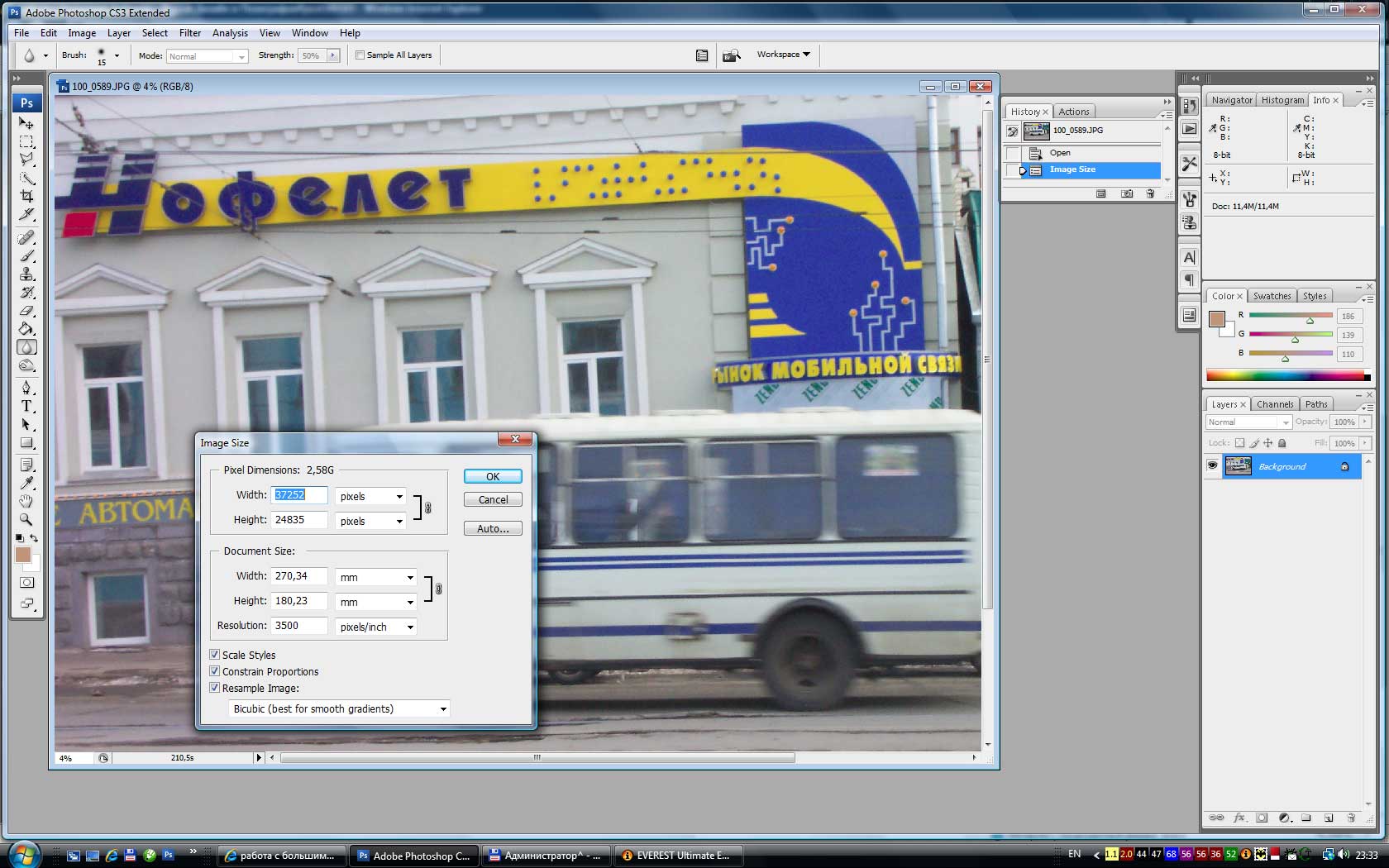The height and width of the screenshot is (868, 1389).
Task: Switch to the Channels tab
Action: 1275,404
